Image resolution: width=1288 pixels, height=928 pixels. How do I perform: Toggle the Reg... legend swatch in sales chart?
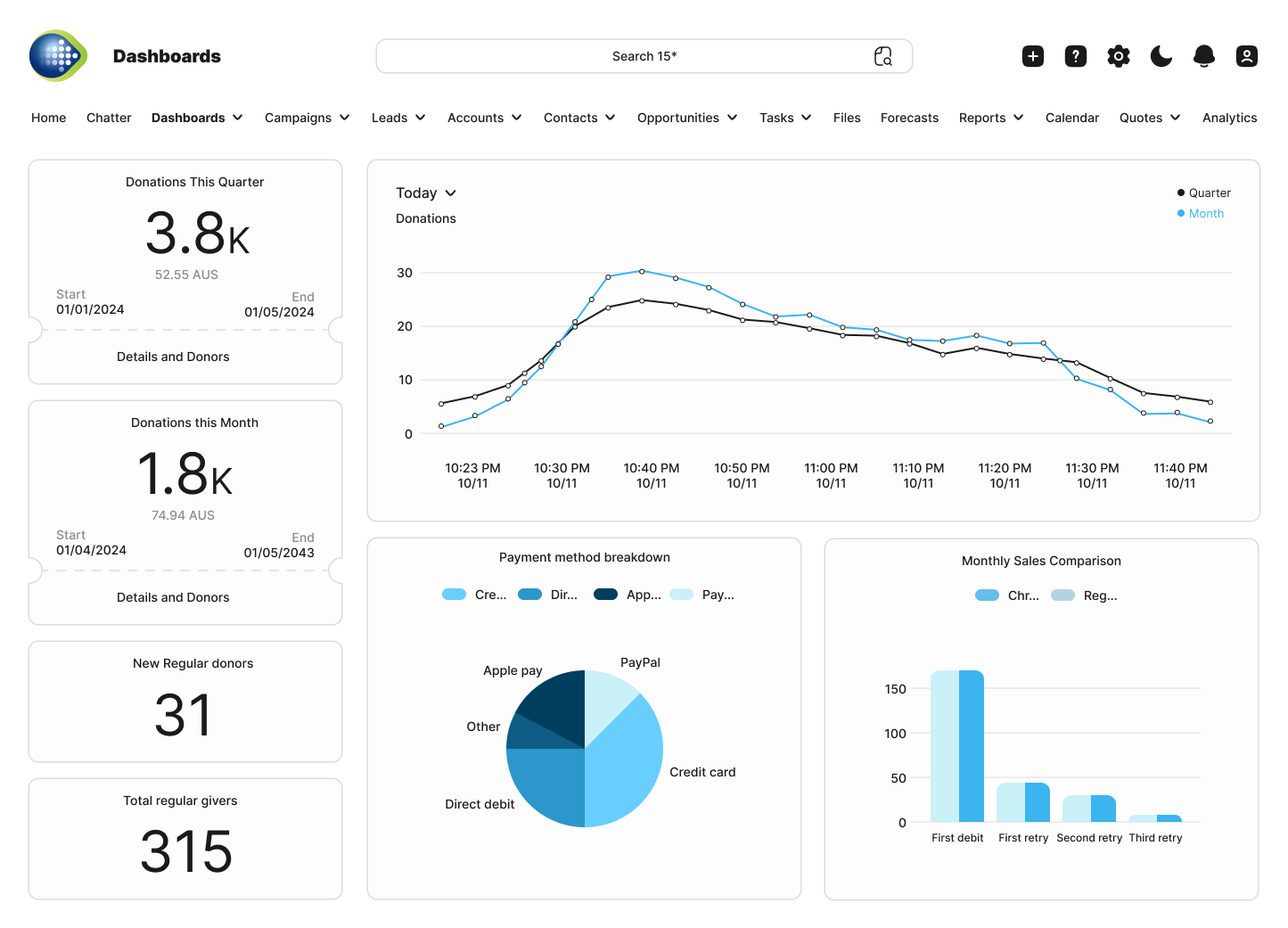(1063, 595)
